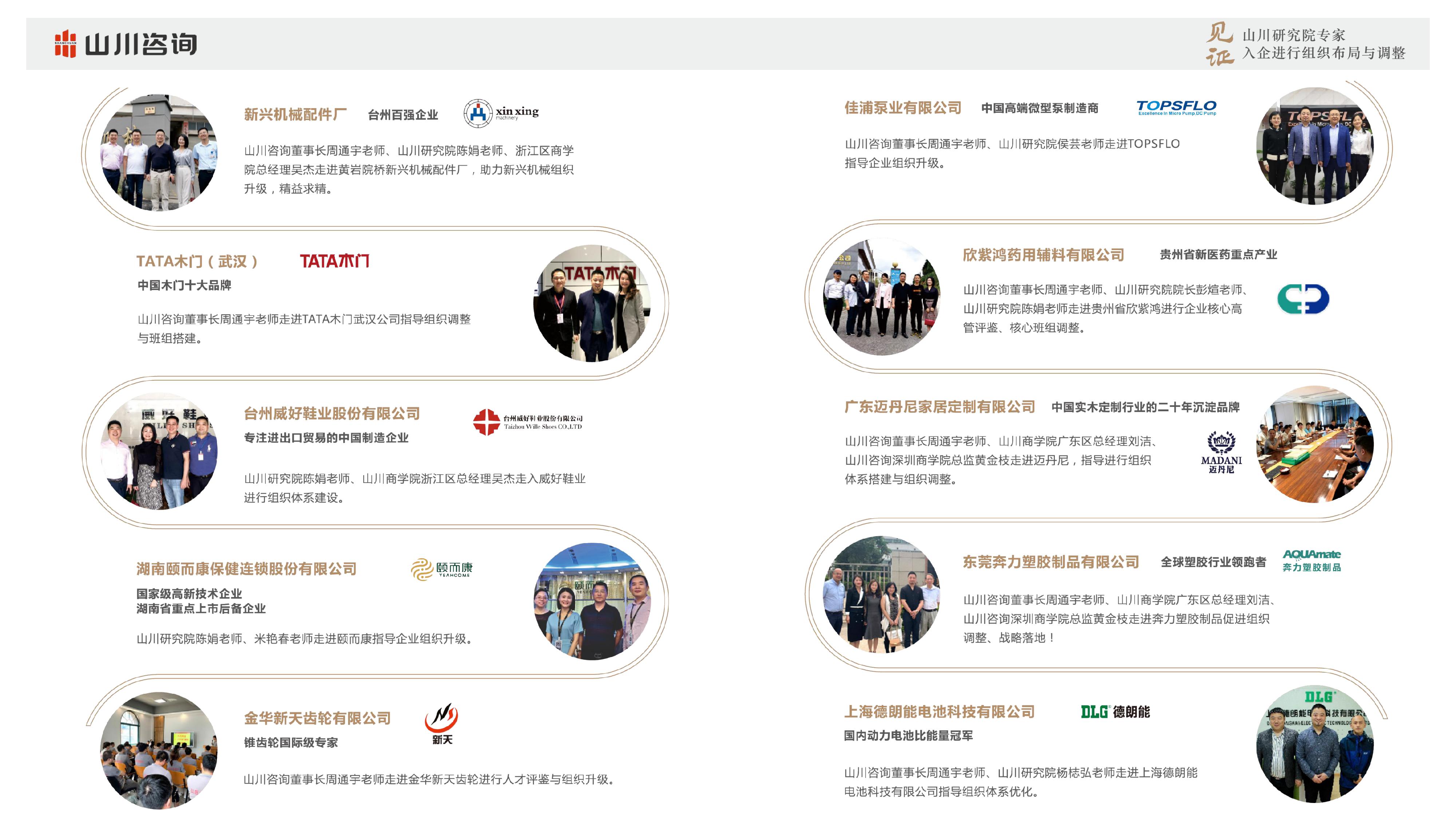Click the 德朗能 组织体系优化 description
Viewport: 1456px width, 819px height.
(1021, 782)
